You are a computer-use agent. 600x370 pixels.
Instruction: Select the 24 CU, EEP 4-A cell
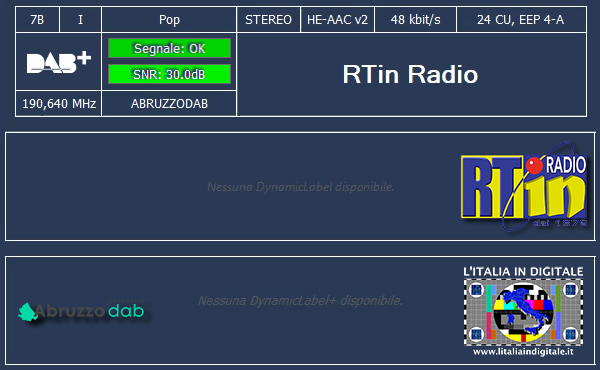[x=521, y=20]
